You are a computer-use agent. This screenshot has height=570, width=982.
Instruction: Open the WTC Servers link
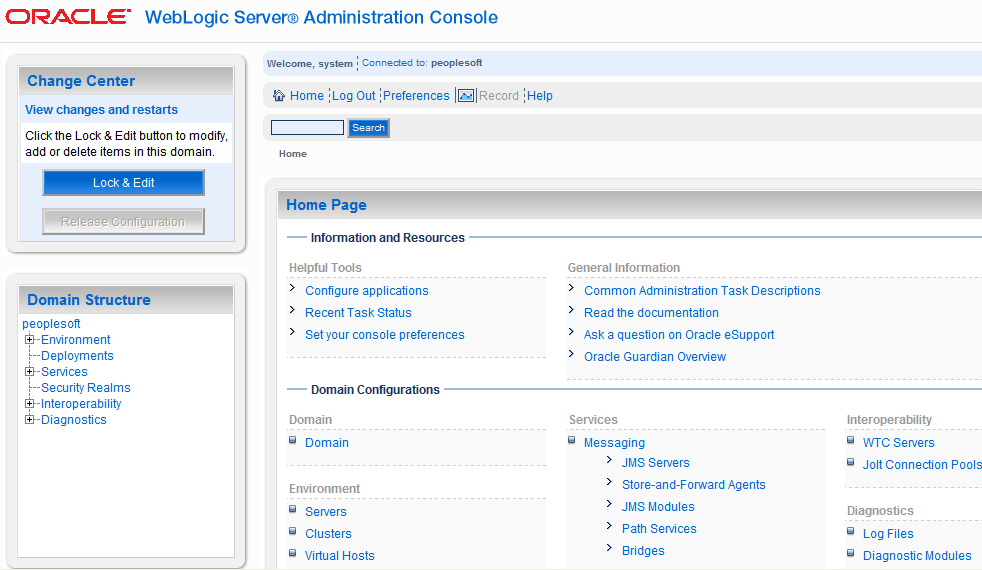pyautogui.click(x=899, y=443)
